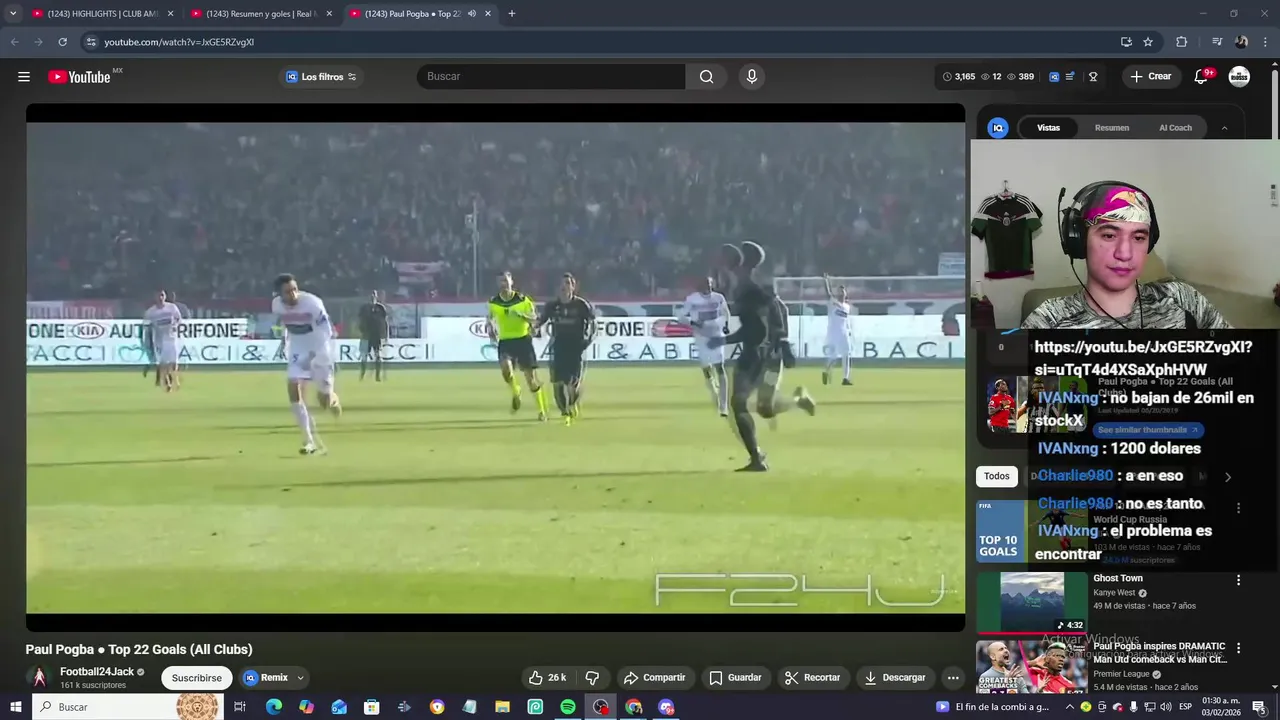The height and width of the screenshot is (720, 1280).
Task: Open the Chrome media control icon
Action: pos(1217,42)
